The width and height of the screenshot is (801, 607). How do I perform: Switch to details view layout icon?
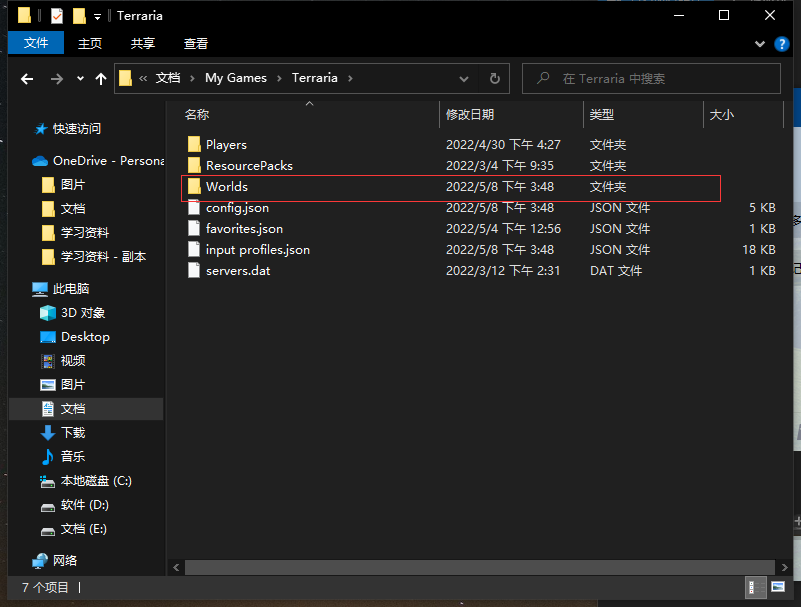(x=753, y=587)
